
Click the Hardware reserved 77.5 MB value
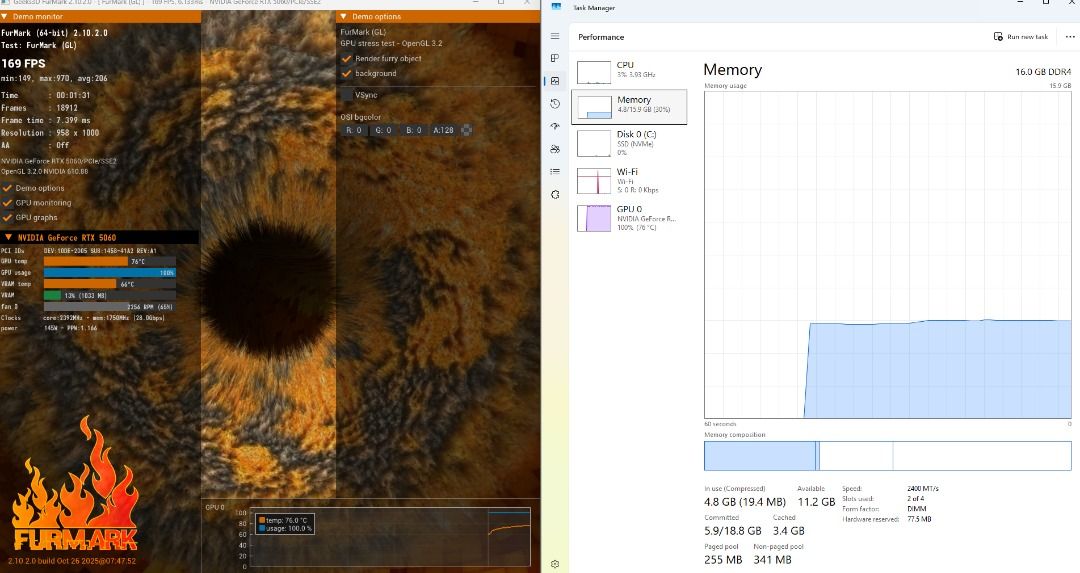(x=919, y=519)
